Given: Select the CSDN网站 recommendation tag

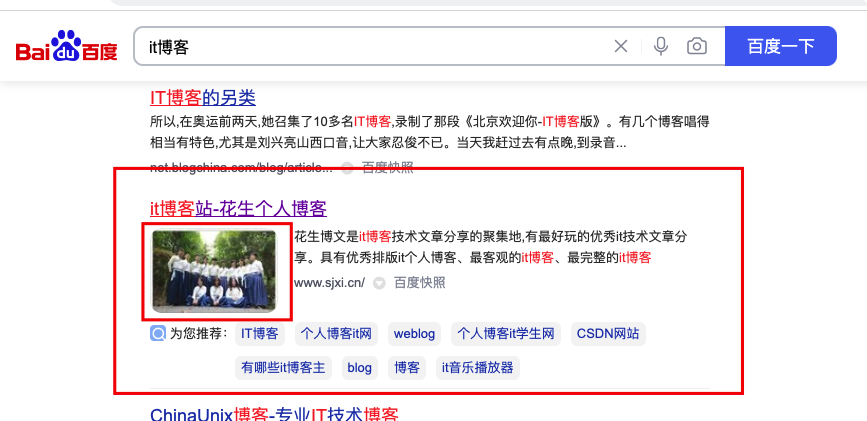Looking at the screenshot, I should pyautogui.click(x=608, y=334).
